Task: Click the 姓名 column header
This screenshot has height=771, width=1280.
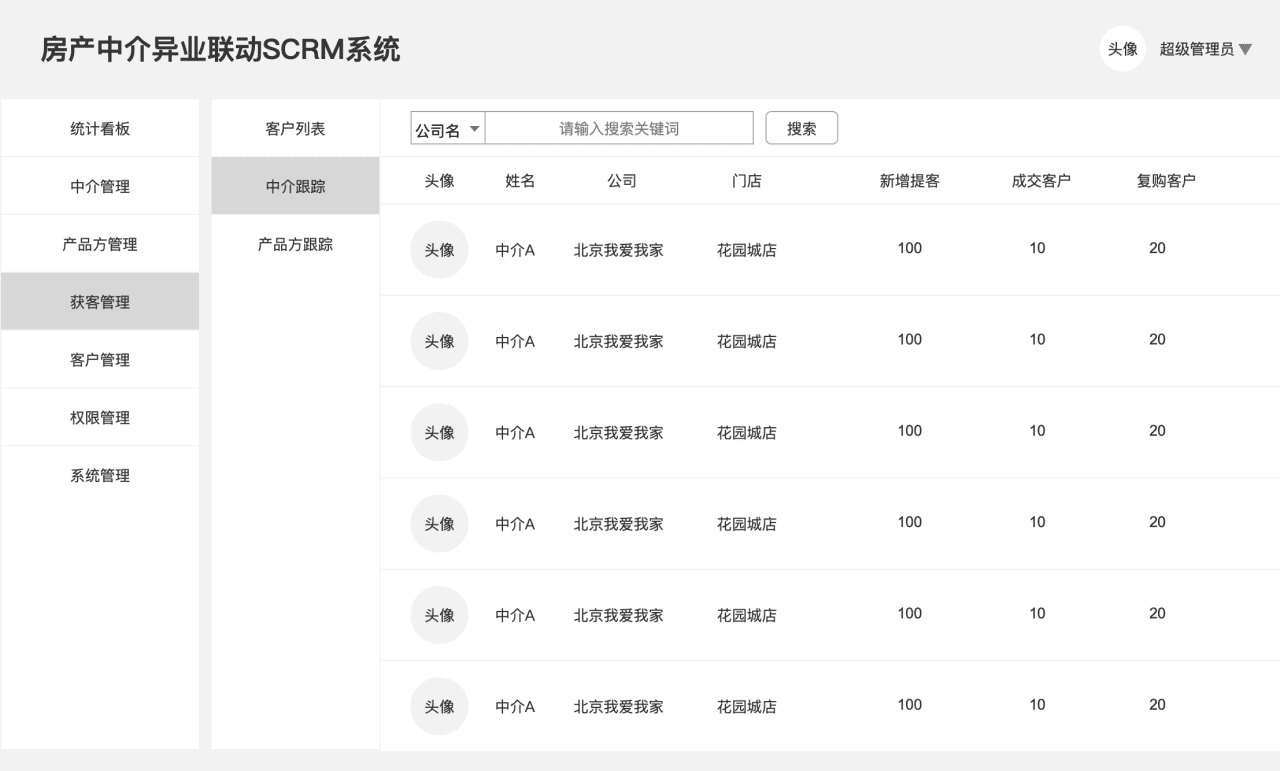Action: click(x=520, y=181)
